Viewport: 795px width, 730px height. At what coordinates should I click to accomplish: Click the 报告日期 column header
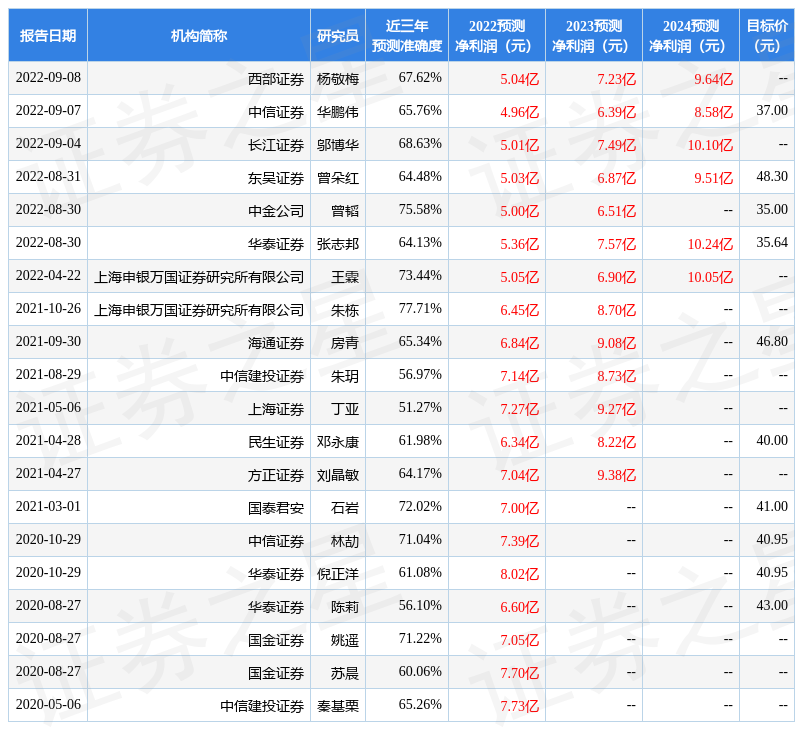48,35
